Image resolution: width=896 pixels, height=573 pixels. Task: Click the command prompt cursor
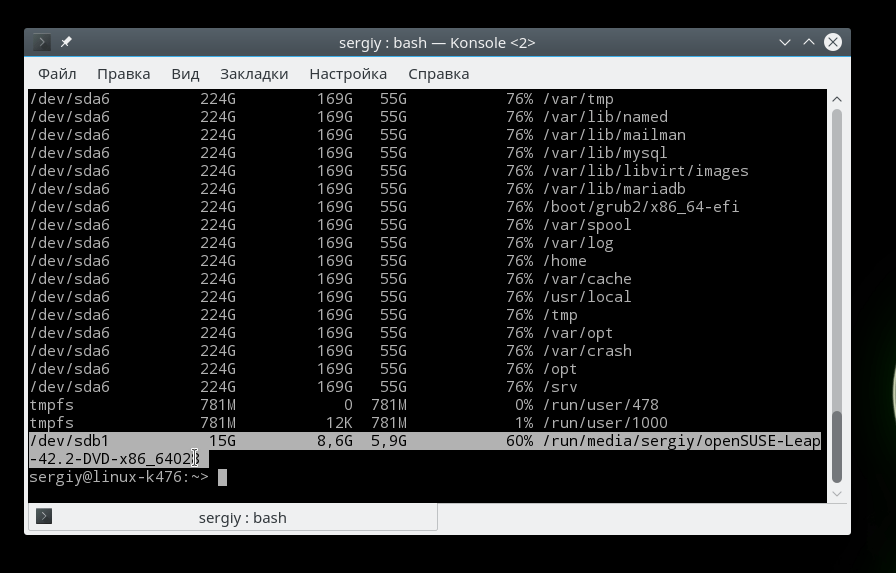click(x=222, y=478)
